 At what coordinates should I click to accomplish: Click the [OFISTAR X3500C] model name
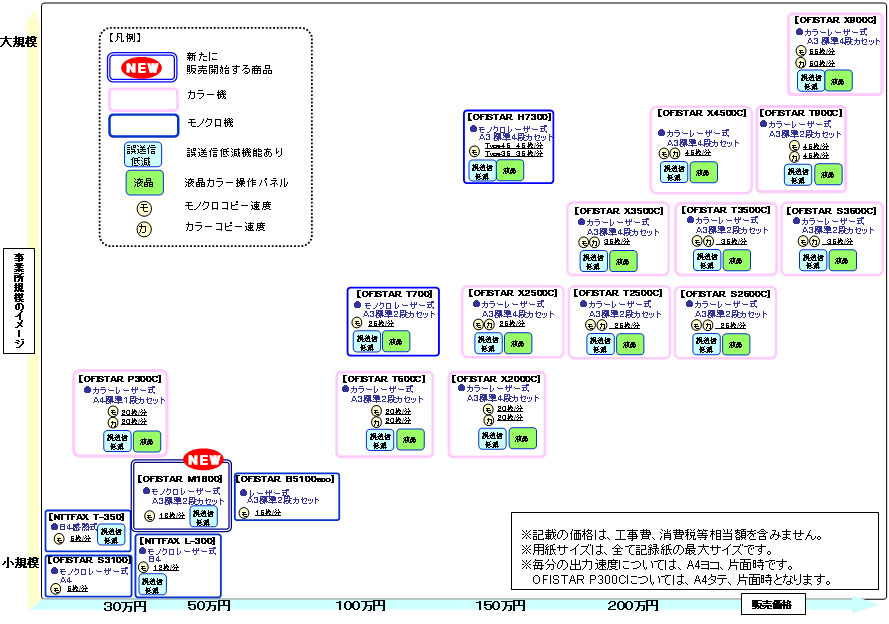(619, 211)
